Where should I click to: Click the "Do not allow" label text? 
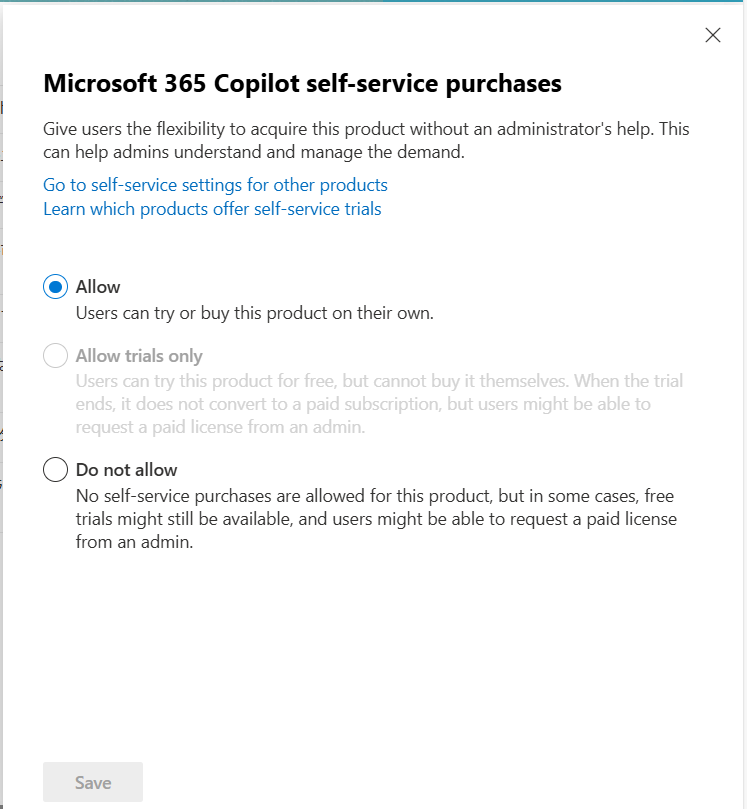click(126, 470)
